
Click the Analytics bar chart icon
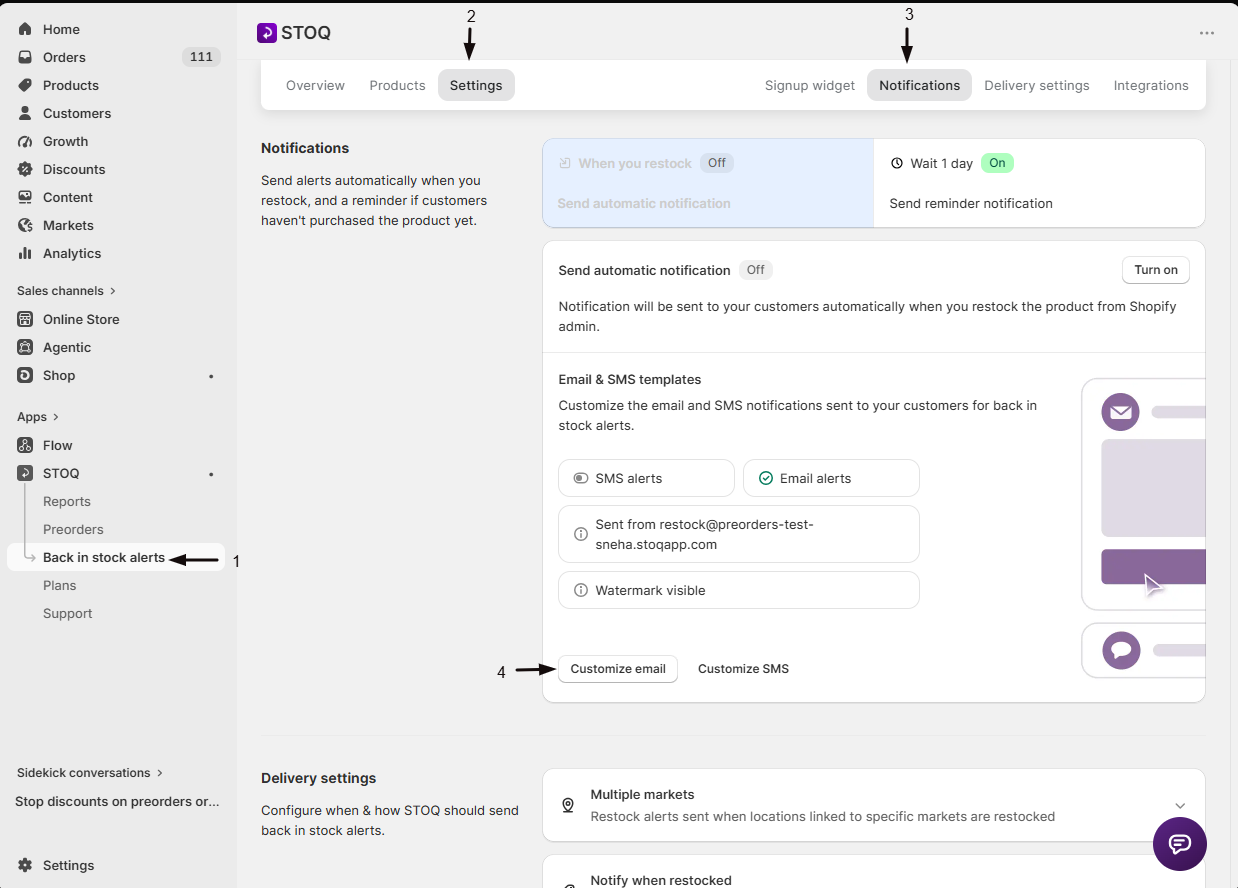click(25, 253)
